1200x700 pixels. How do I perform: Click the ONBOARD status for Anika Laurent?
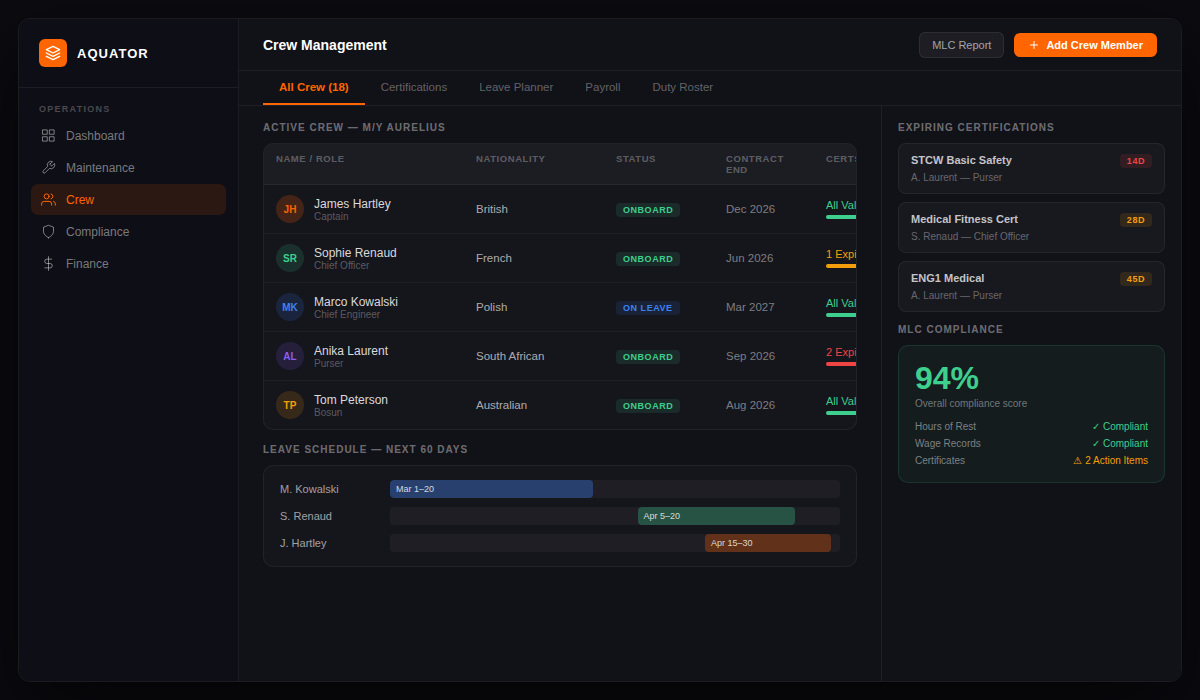[648, 357]
